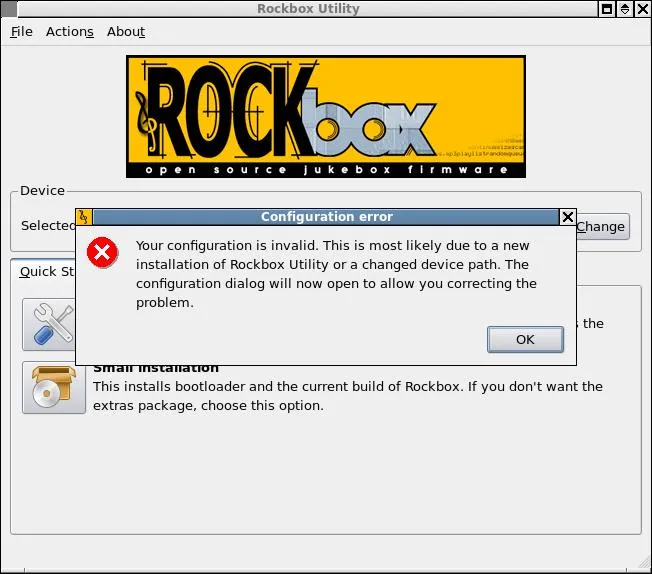The width and height of the screenshot is (652, 574).
Task: Click the Rockbox logo banner
Action: pos(326,116)
